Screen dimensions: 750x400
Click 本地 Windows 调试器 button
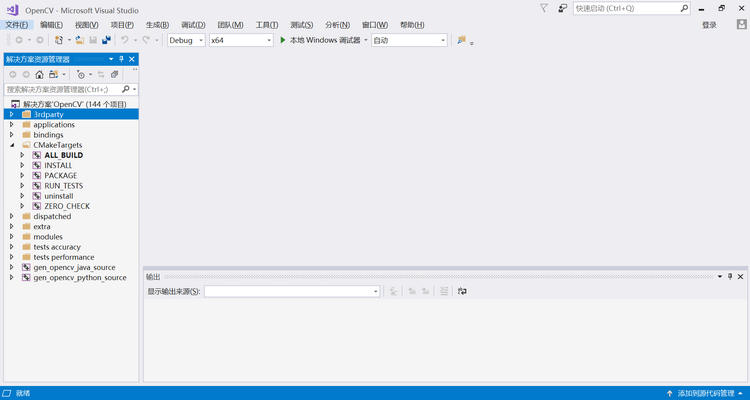click(320, 40)
